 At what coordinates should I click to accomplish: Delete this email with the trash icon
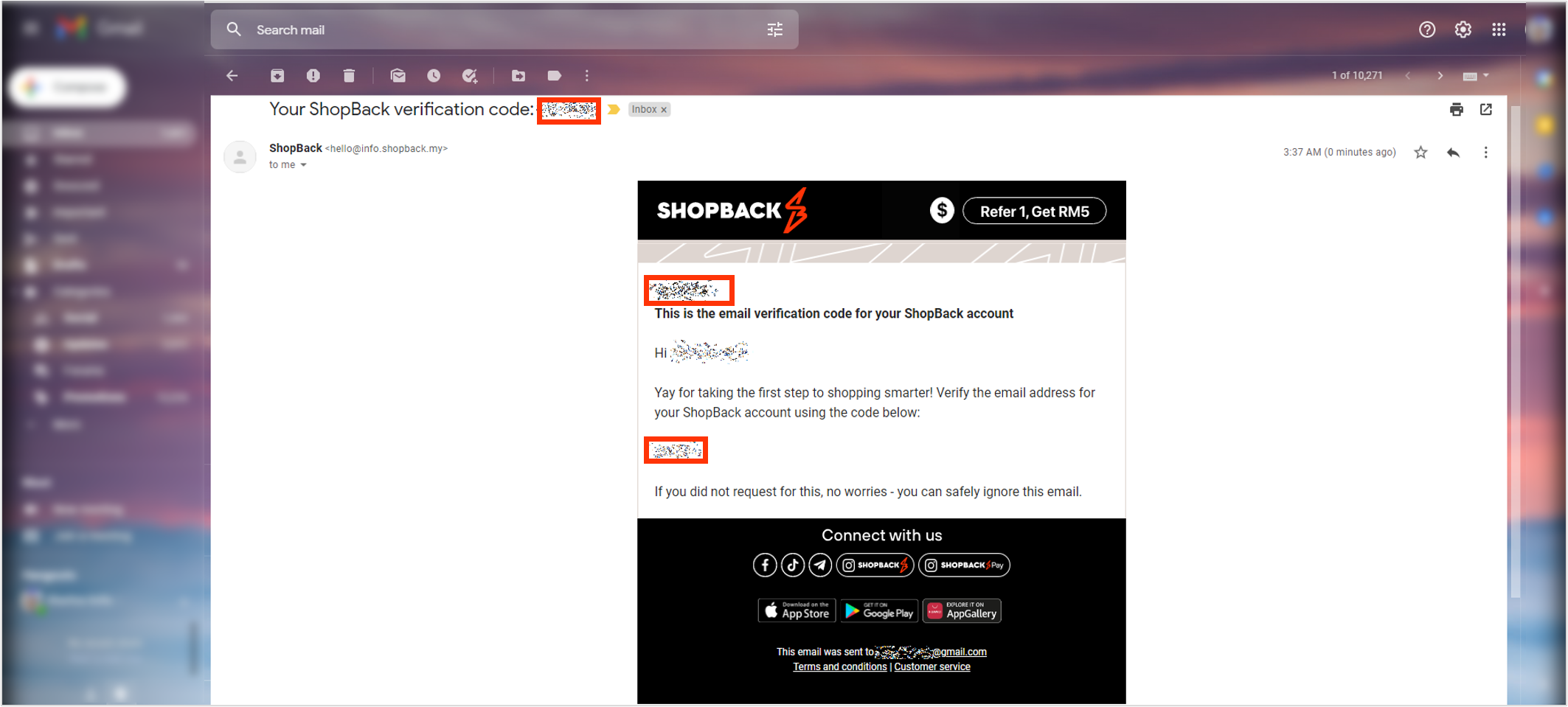349,75
